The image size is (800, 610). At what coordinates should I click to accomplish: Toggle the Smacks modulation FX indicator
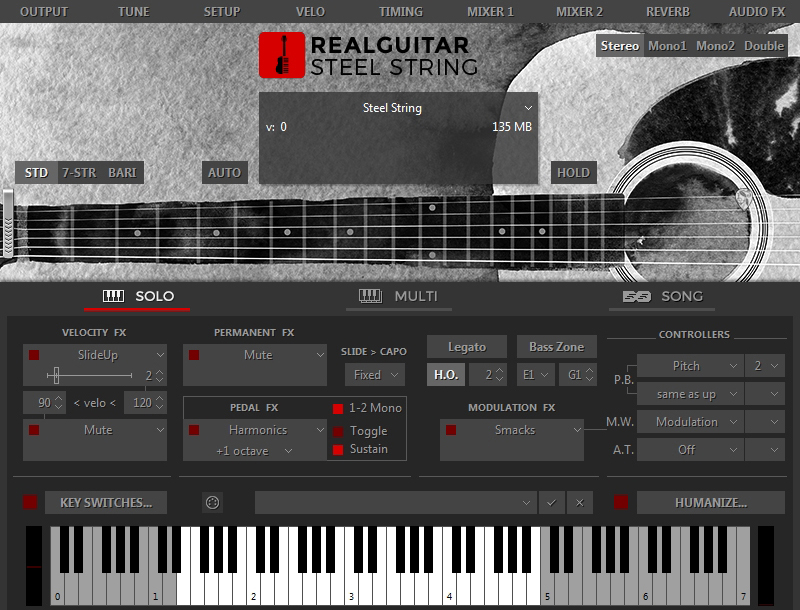tap(451, 430)
